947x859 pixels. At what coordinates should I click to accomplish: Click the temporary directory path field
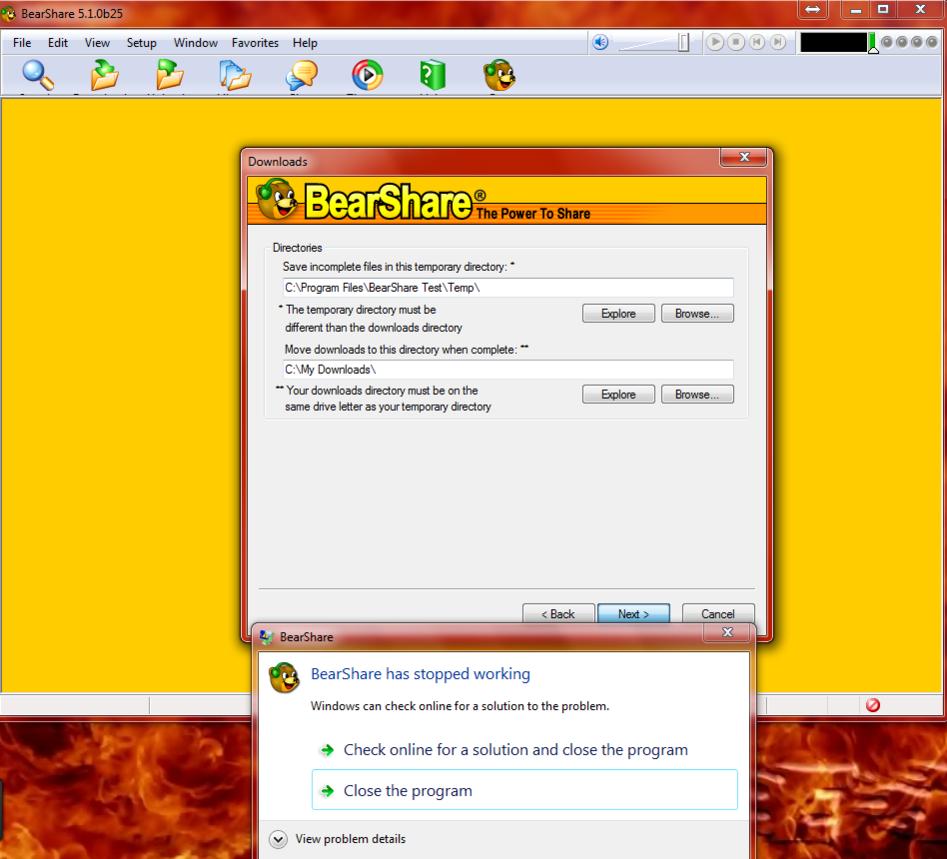tap(508, 288)
